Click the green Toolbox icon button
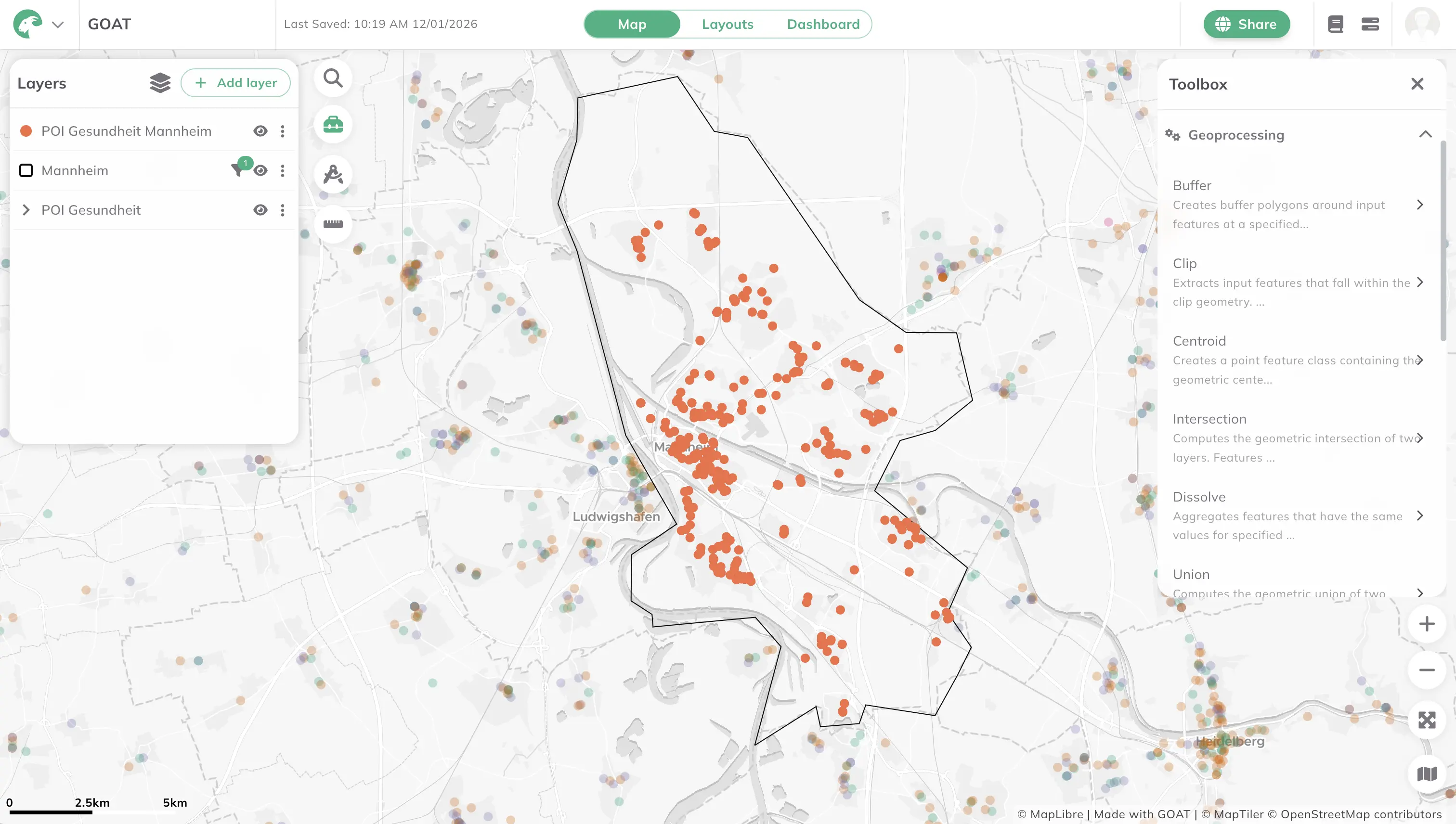The width and height of the screenshot is (1456, 824). point(333,125)
